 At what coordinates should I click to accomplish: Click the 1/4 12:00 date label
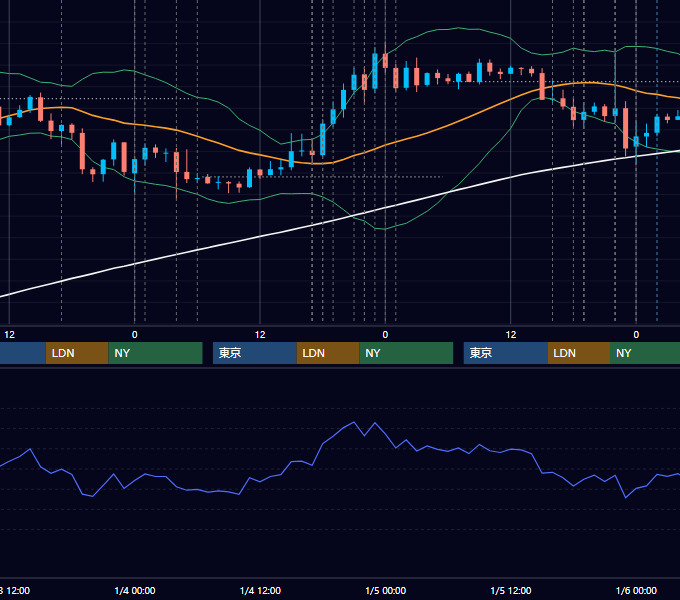pos(260,590)
